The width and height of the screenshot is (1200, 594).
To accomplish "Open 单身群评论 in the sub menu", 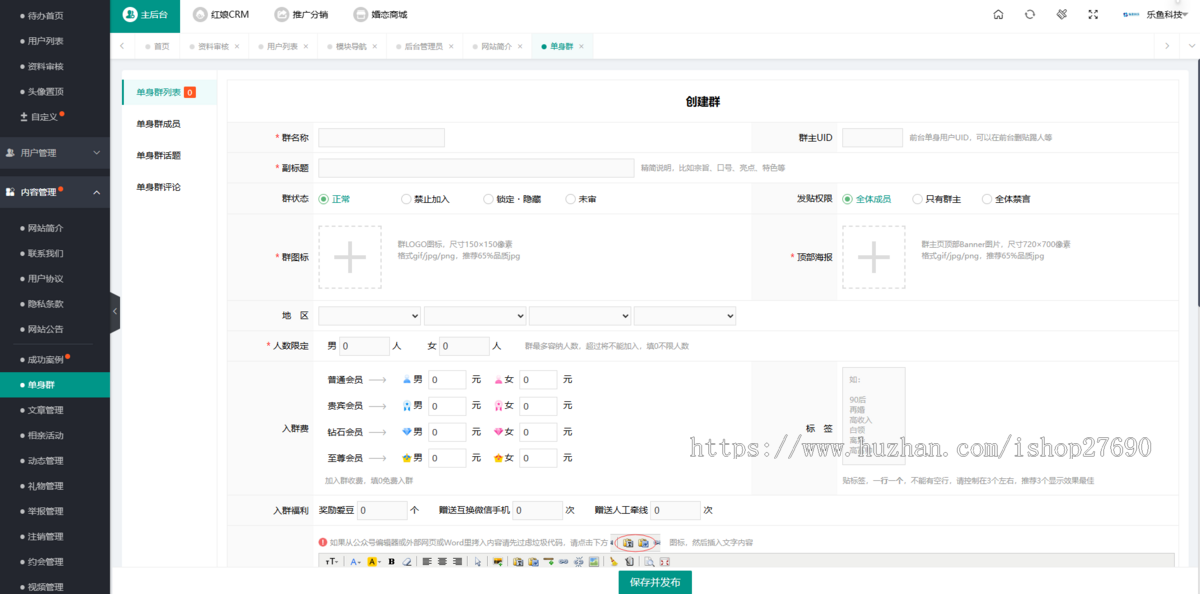I will [159, 187].
